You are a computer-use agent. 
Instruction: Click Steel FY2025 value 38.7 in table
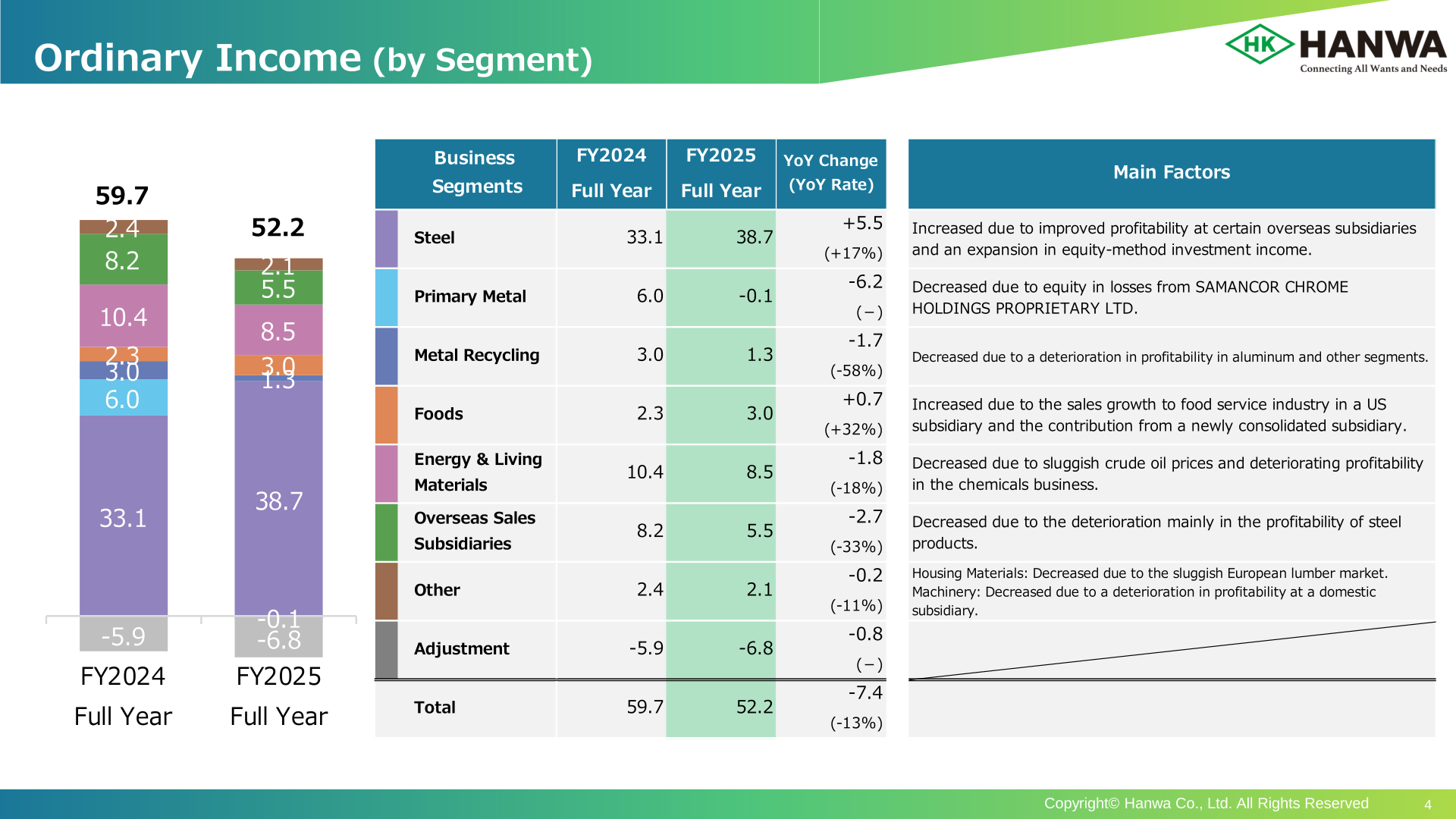point(755,237)
